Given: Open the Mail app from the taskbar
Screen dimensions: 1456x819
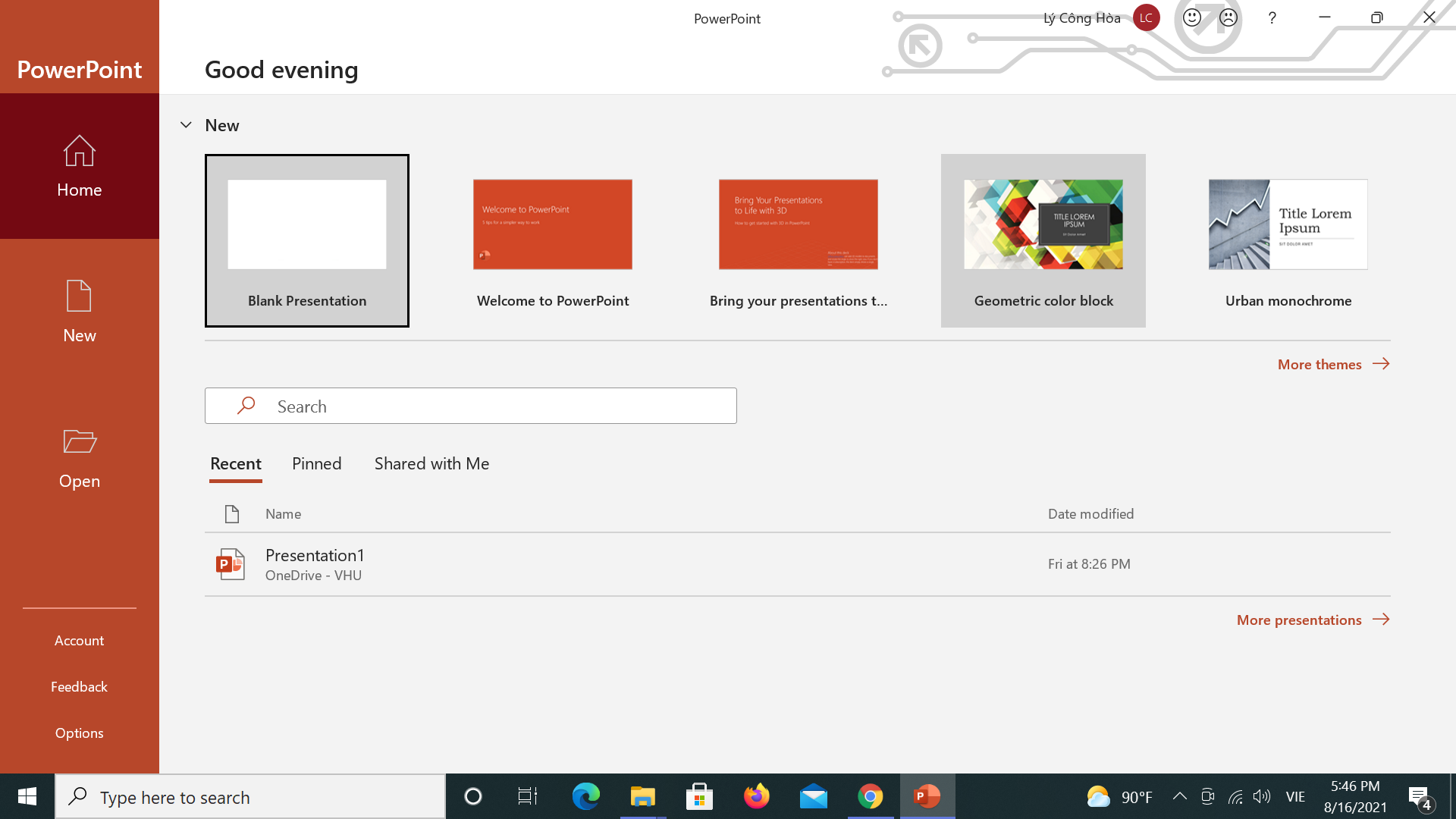Looking at the screenshot, I should 813,796.
